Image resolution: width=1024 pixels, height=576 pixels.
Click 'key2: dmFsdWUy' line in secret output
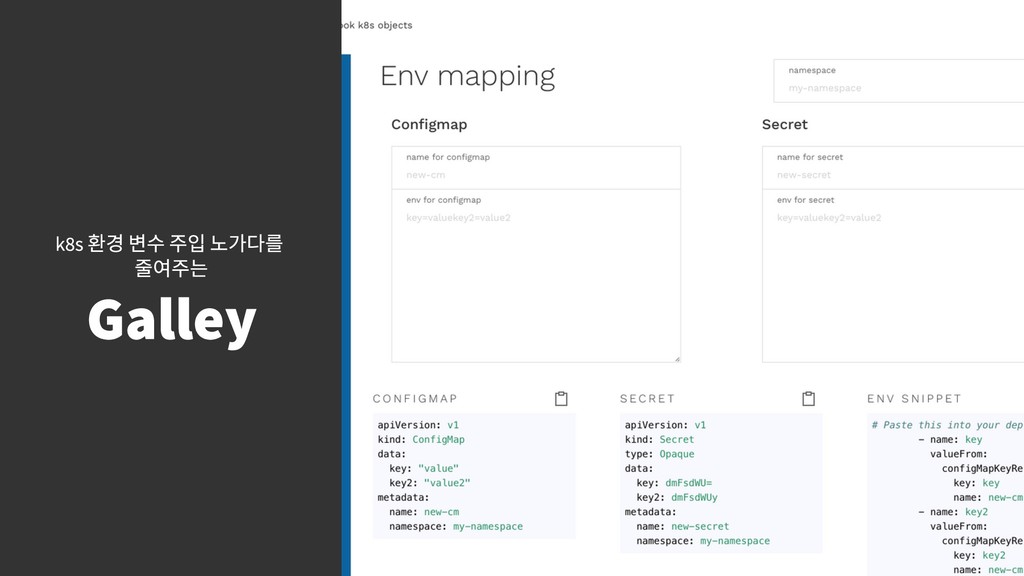(x=677, y=497)
